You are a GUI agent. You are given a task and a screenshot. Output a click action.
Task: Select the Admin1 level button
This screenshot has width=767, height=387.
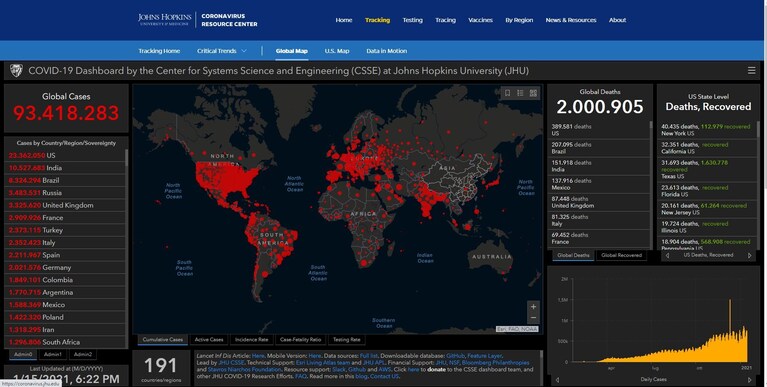(x=53, y=354)
